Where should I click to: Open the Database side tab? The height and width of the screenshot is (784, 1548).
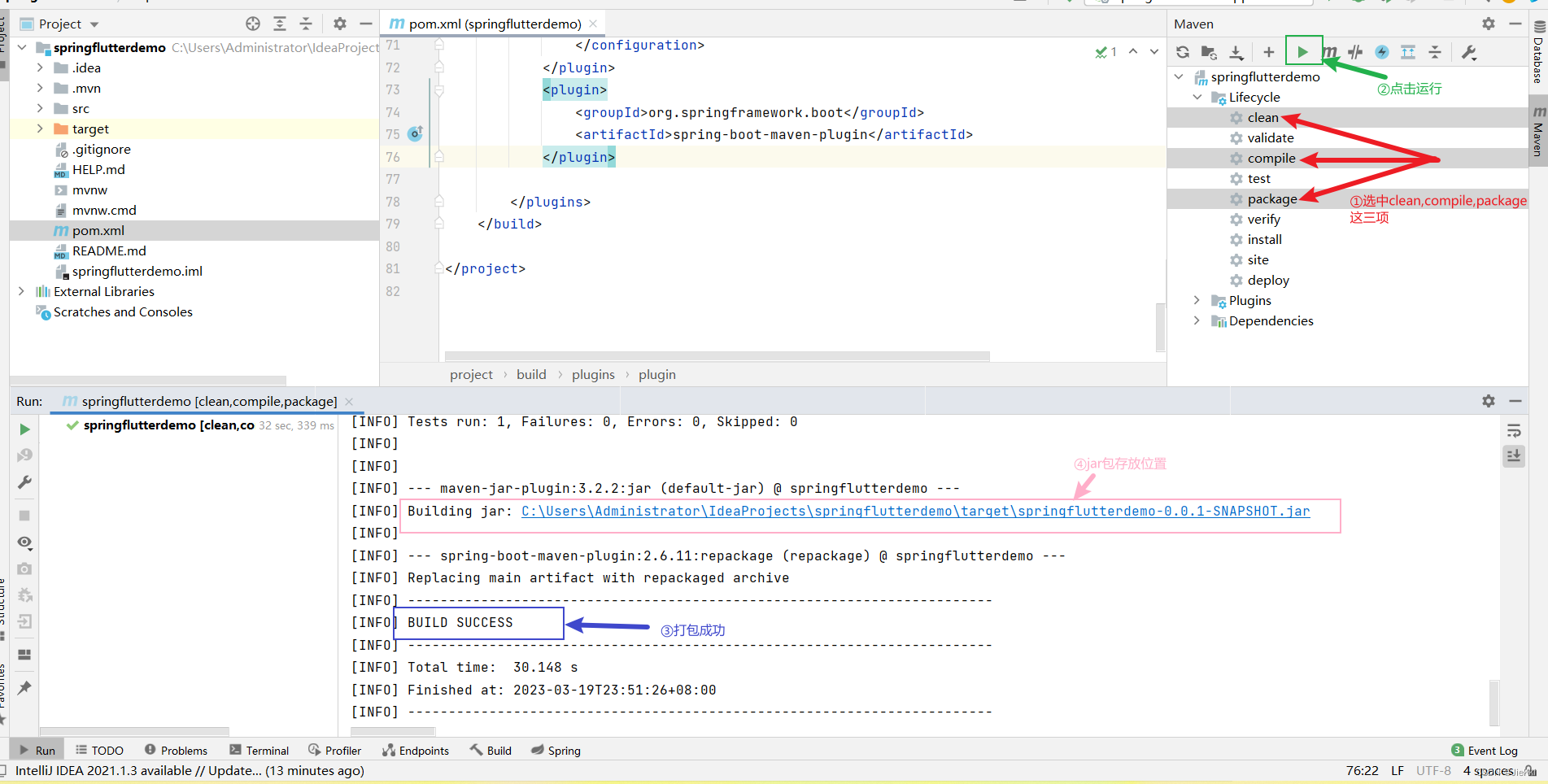tap(1538, 53)
